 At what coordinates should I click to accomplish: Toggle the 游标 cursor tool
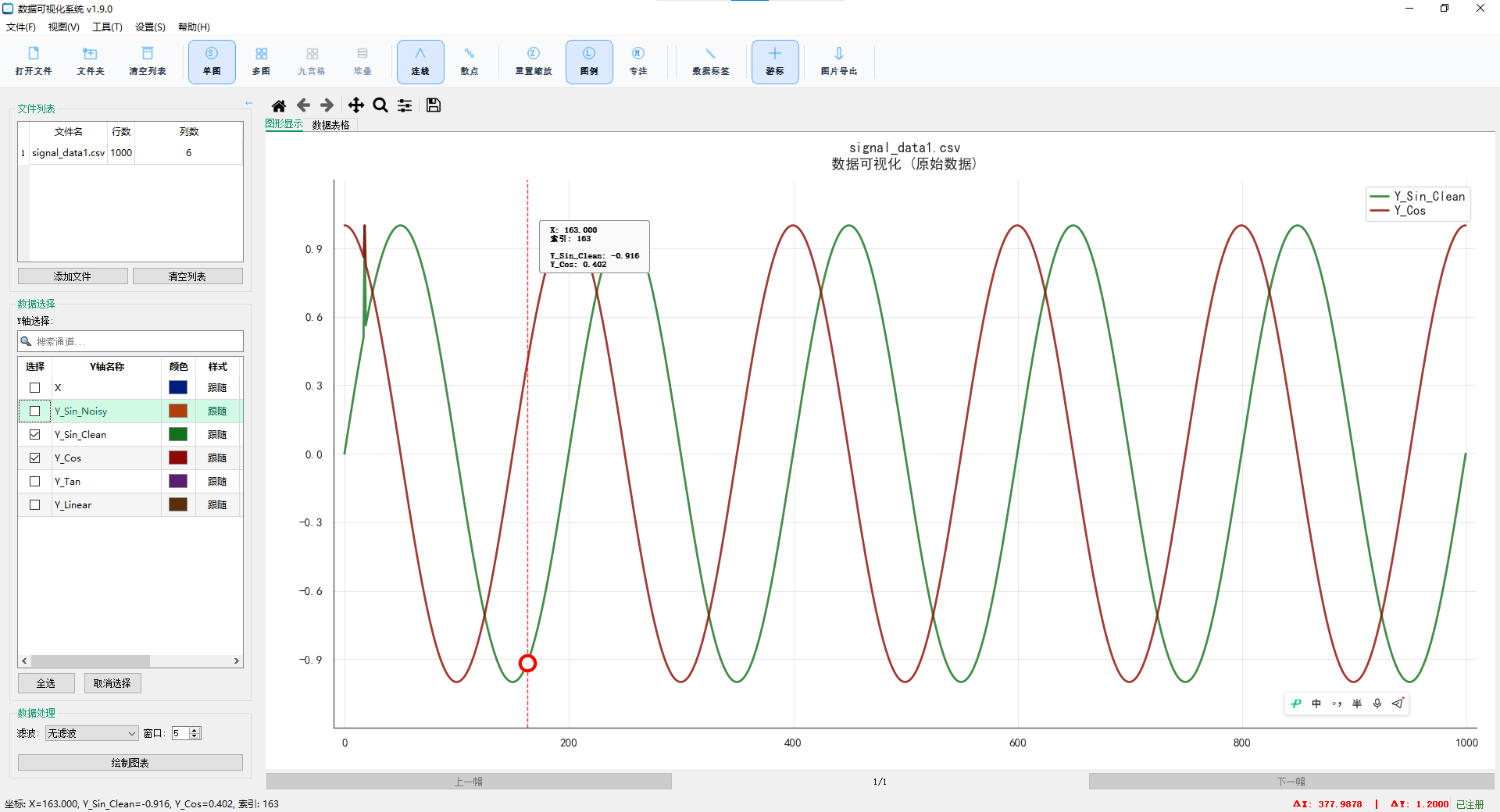point(775,61)
